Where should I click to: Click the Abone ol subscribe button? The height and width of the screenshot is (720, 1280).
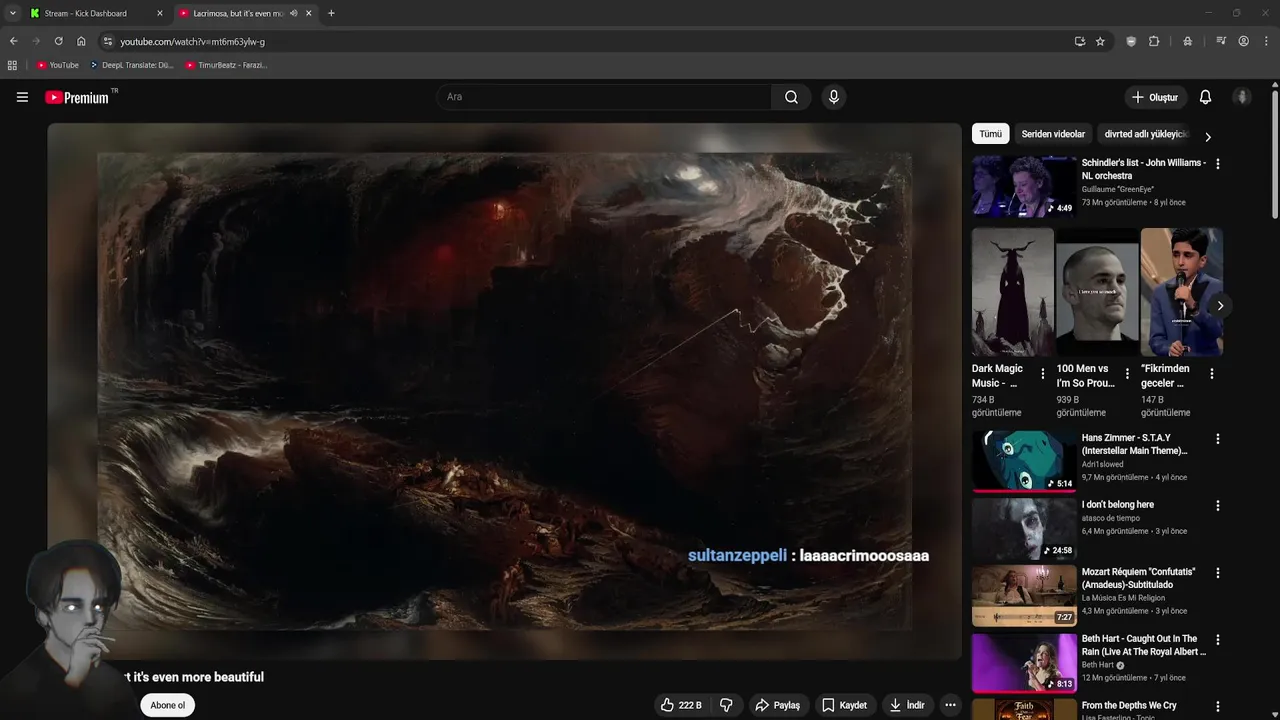[167, 705]
